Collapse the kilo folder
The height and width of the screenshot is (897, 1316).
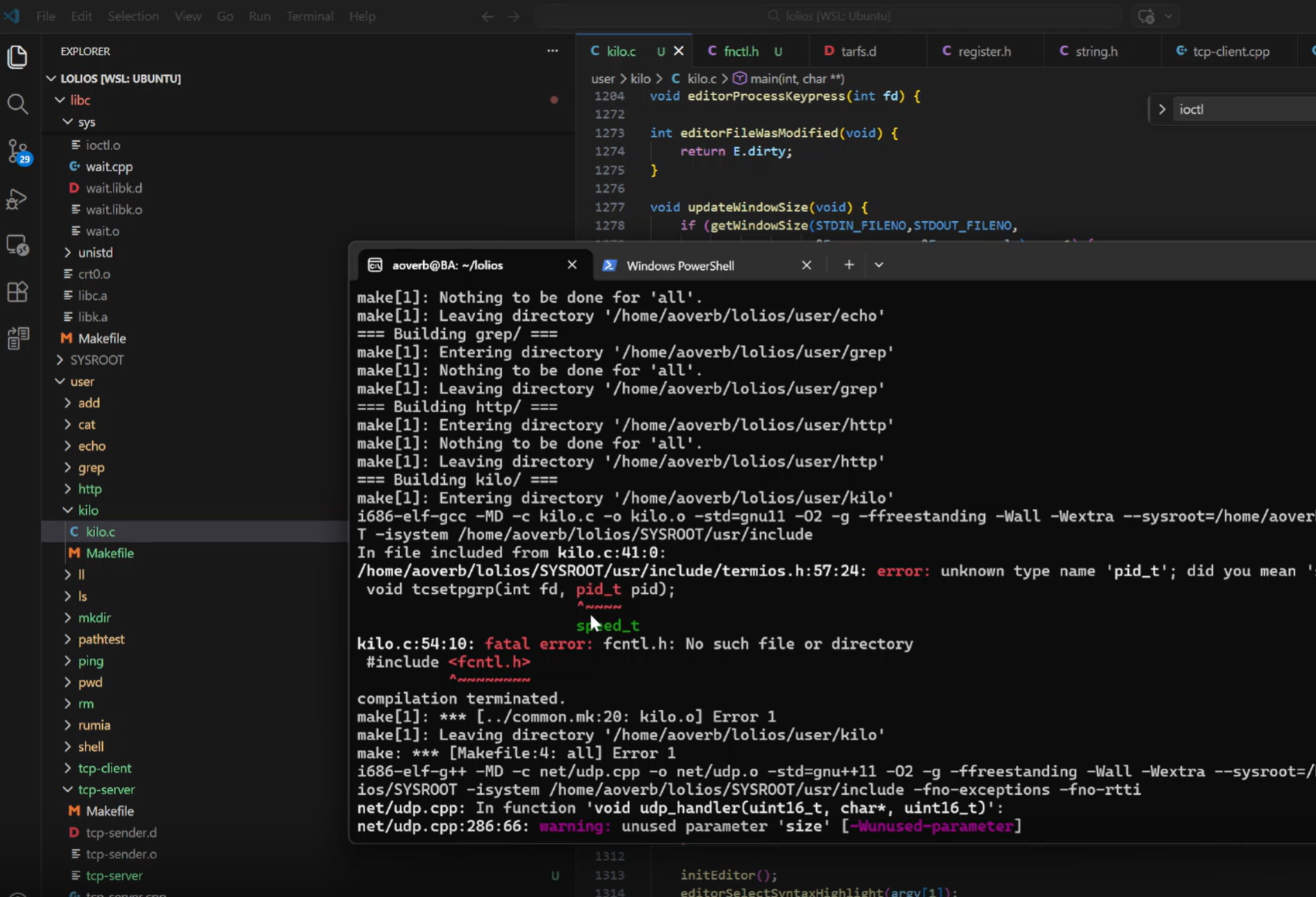pos(88,511)
